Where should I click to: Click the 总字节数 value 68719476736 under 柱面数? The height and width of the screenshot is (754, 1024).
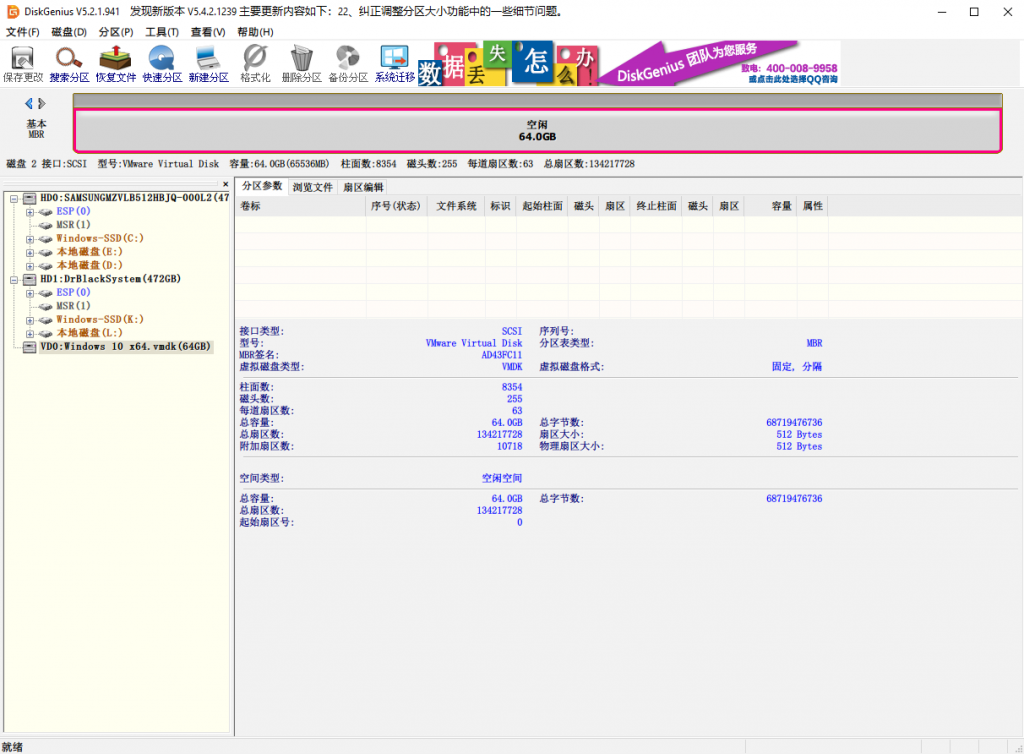[794, 423]
